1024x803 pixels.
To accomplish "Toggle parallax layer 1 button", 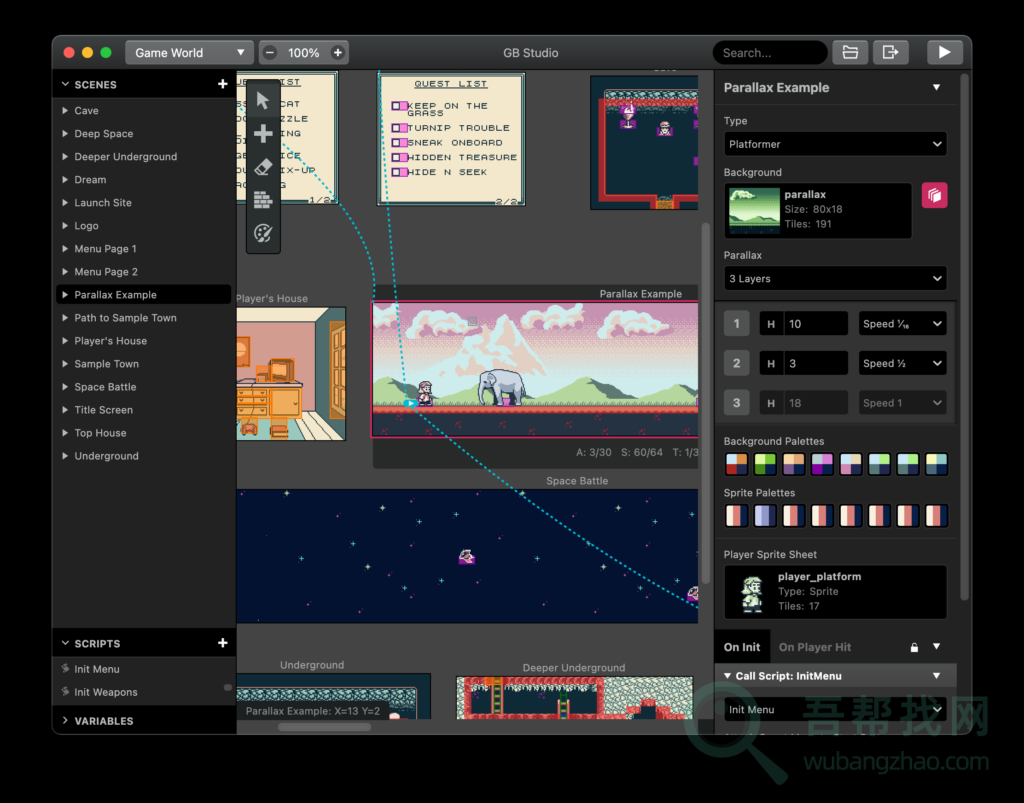I will tap(737, 324).
